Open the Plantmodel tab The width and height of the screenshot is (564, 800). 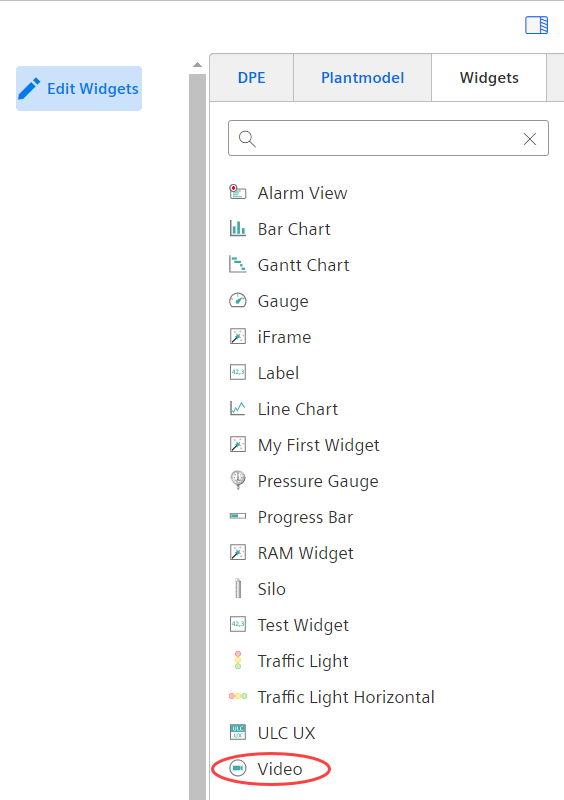click(x=362, y=78)
